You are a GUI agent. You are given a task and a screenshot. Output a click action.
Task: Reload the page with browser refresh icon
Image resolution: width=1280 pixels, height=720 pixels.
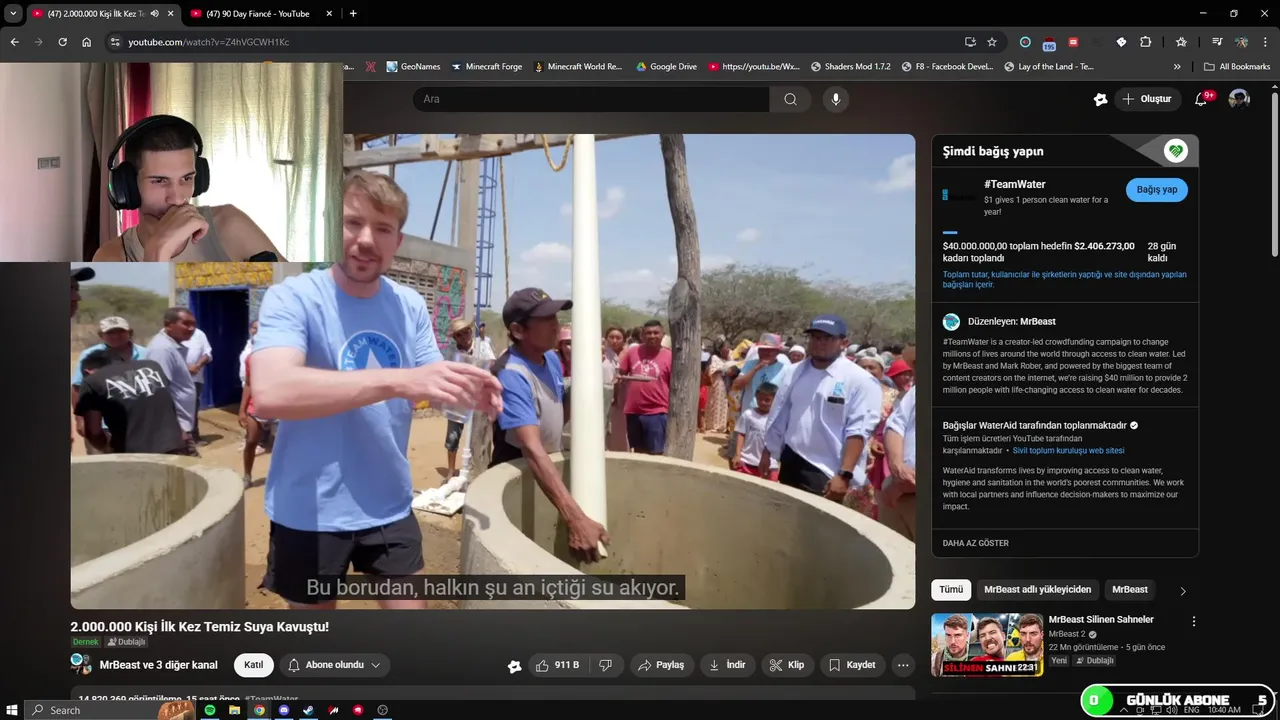(x=62, y=42)
